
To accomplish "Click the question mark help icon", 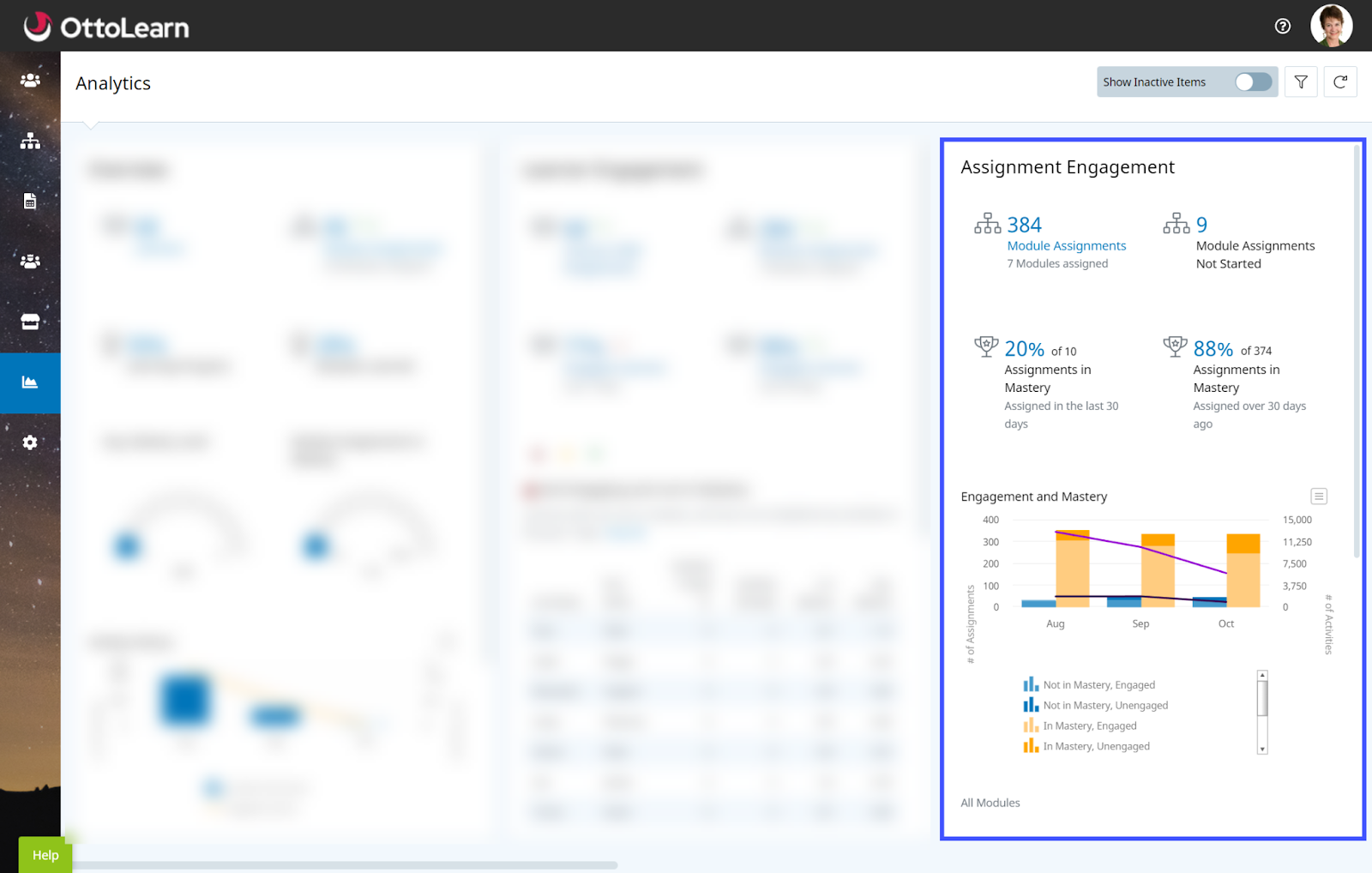I will [x=1283, y=26].
